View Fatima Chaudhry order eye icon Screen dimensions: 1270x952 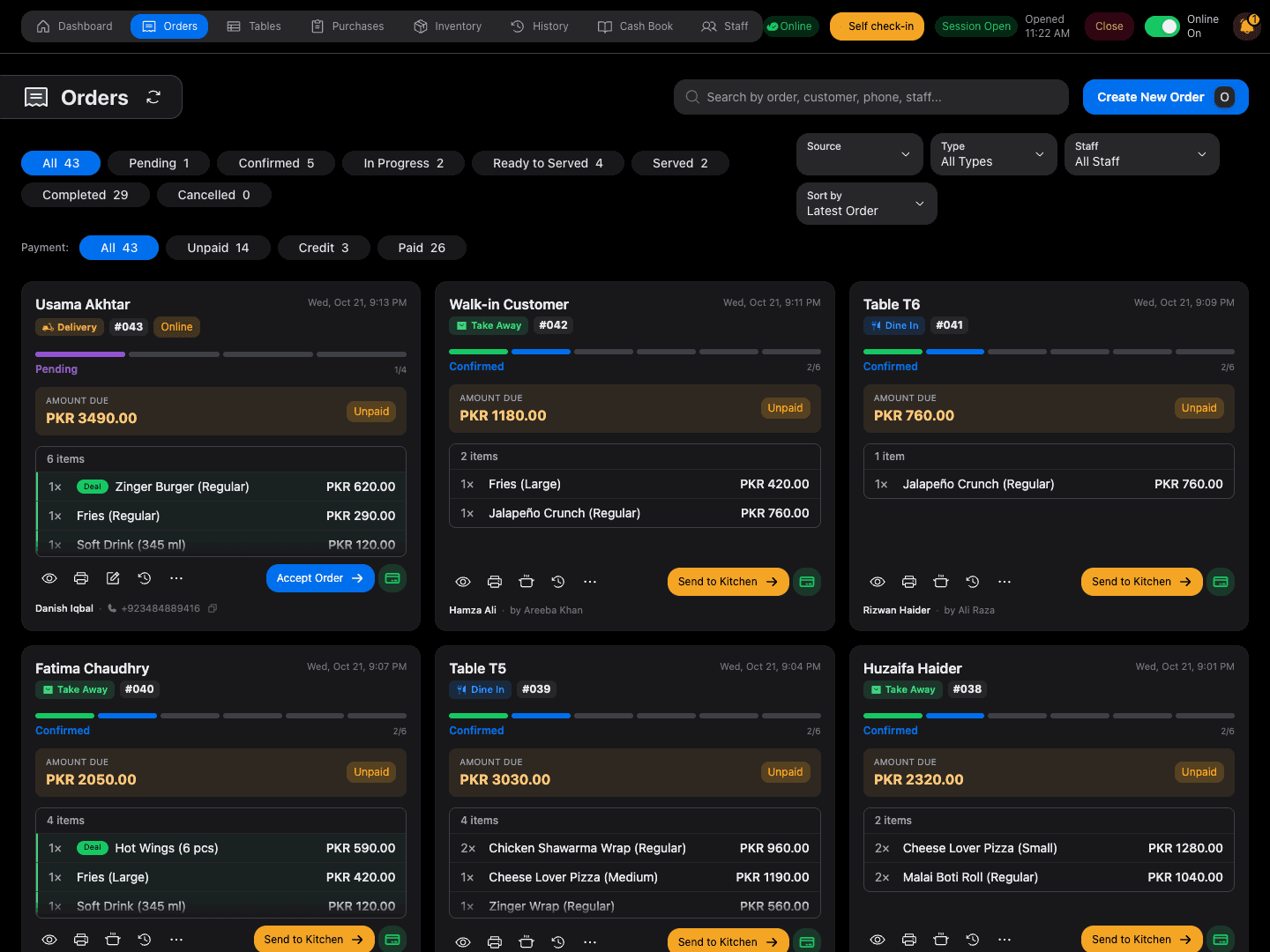coord(49,940)
